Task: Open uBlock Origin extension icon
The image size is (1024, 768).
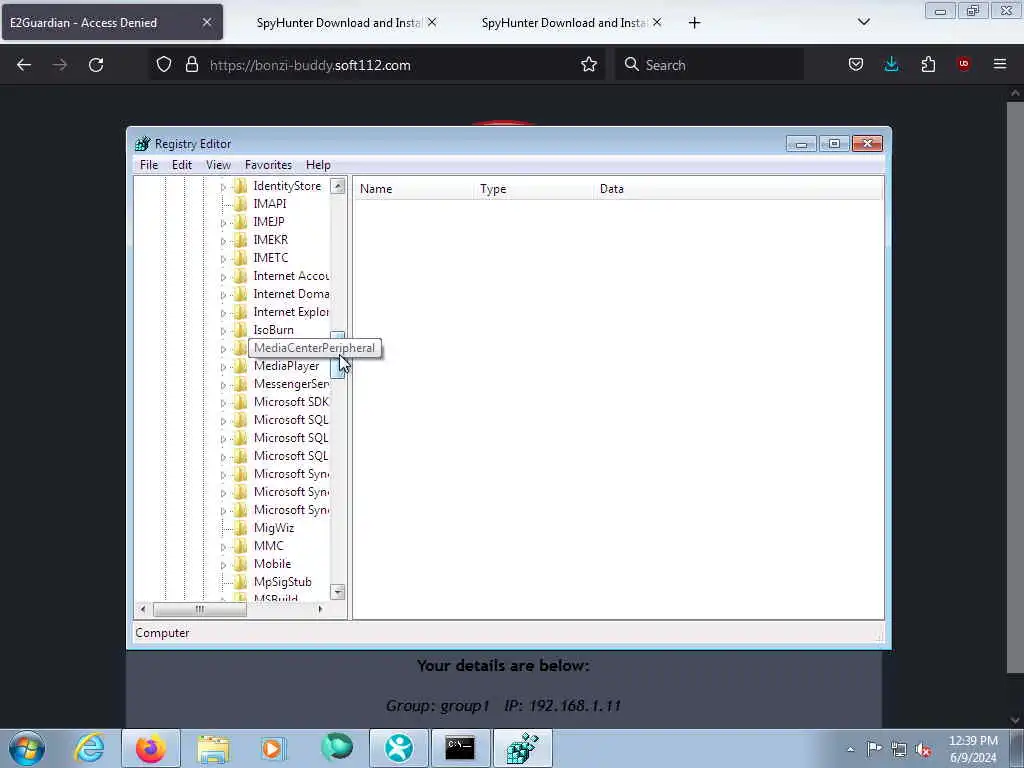Action: (x=963, y=64)
